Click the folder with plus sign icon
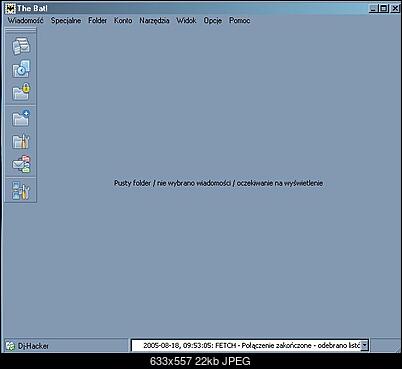 click(21, 118)
